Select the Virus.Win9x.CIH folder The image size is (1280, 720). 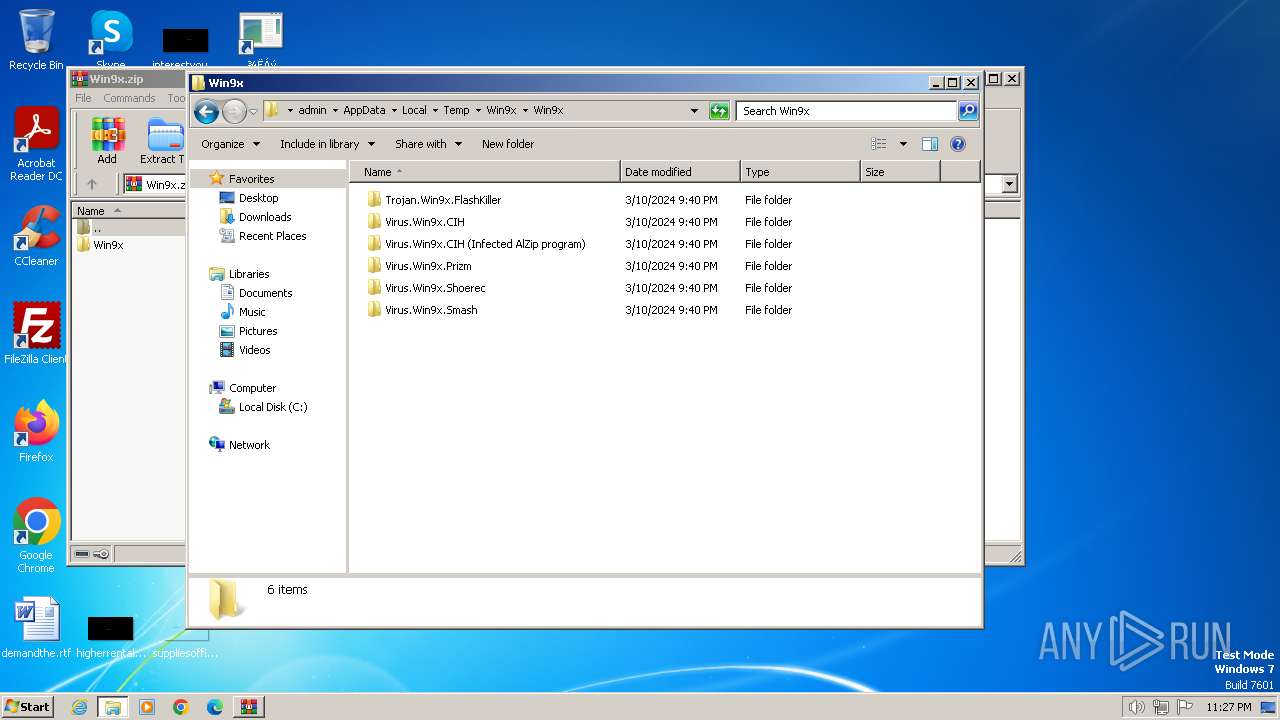click(x=416, y=222)
